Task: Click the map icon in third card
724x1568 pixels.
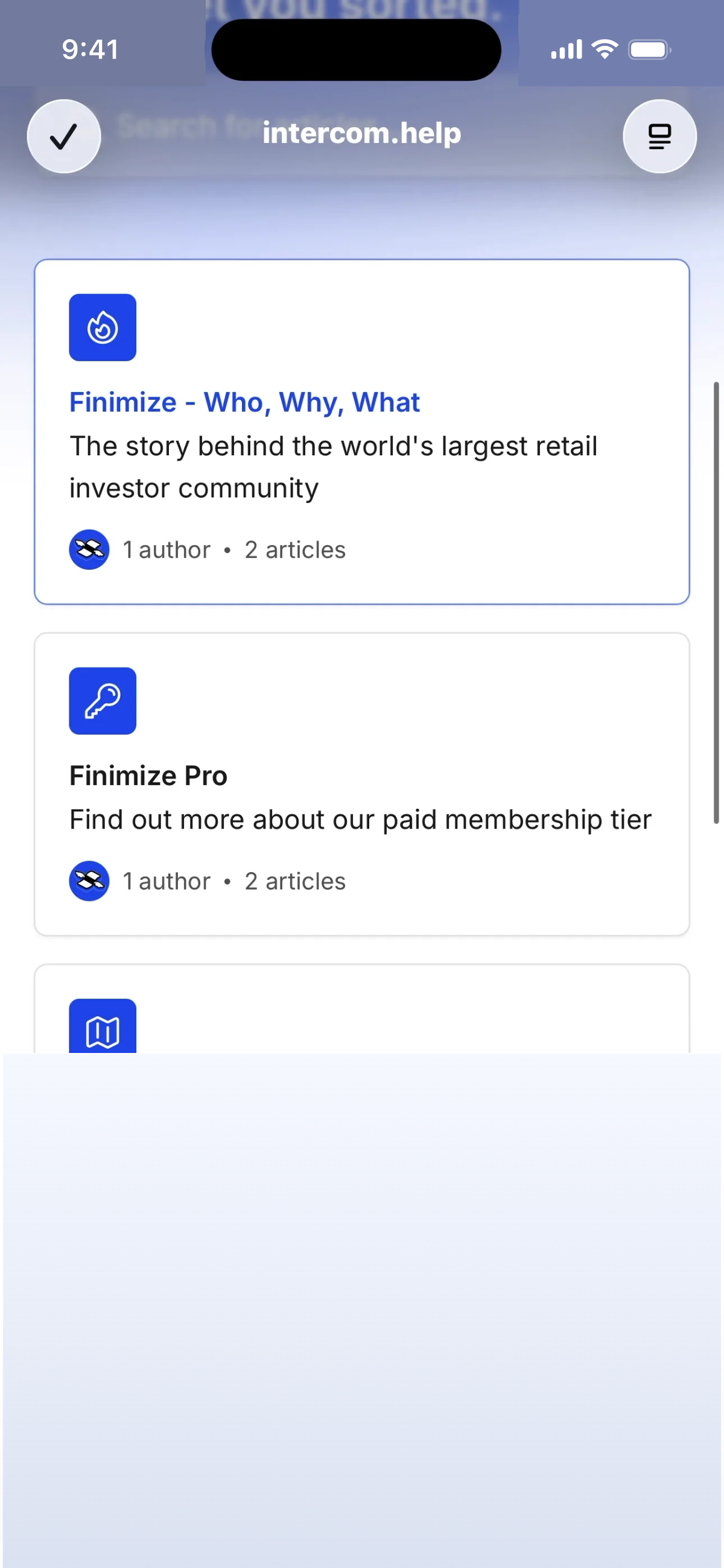Action: pyautogui.click(x=103, y=1026)
